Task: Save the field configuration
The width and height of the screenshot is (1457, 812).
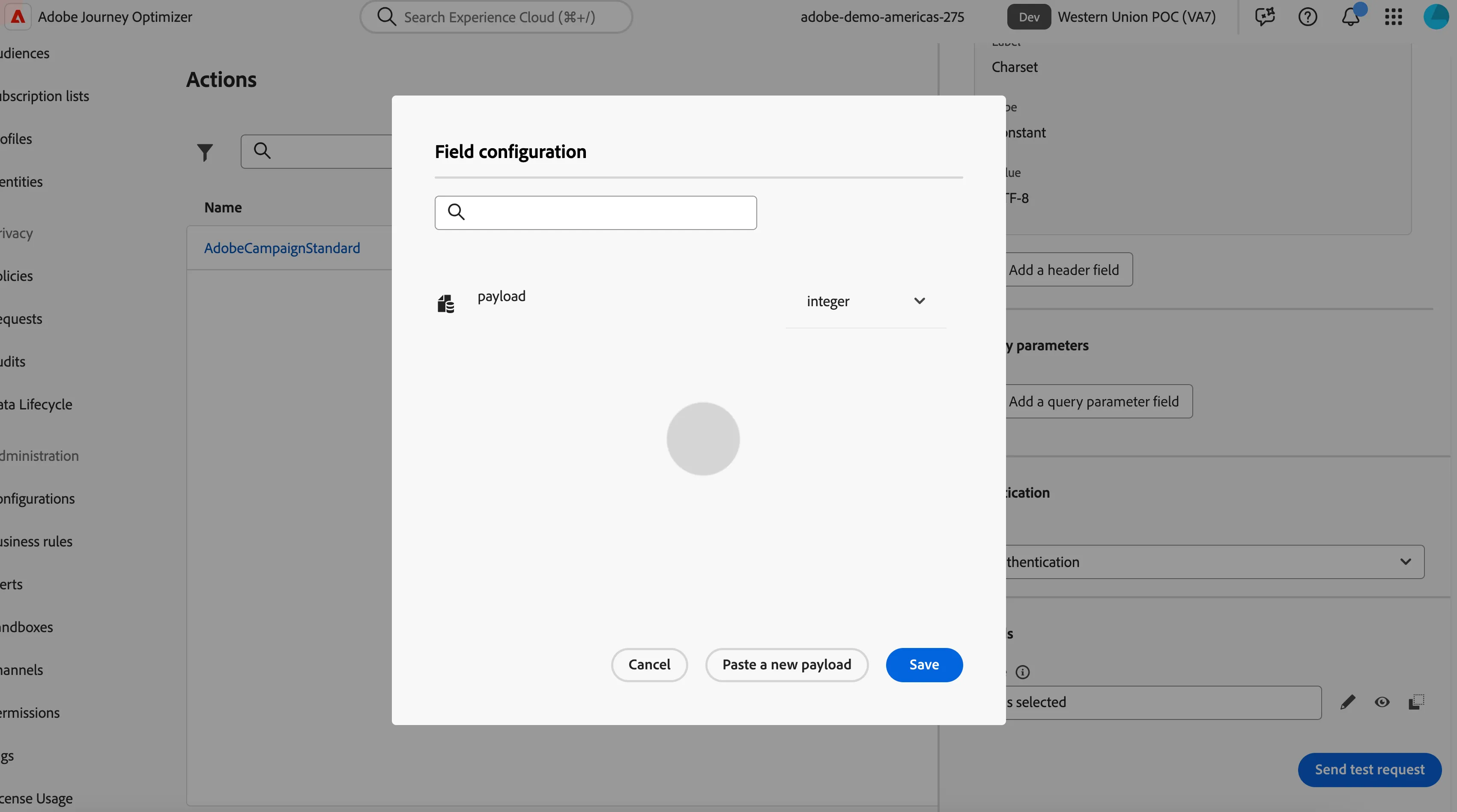Action: (x=924, y=665)
